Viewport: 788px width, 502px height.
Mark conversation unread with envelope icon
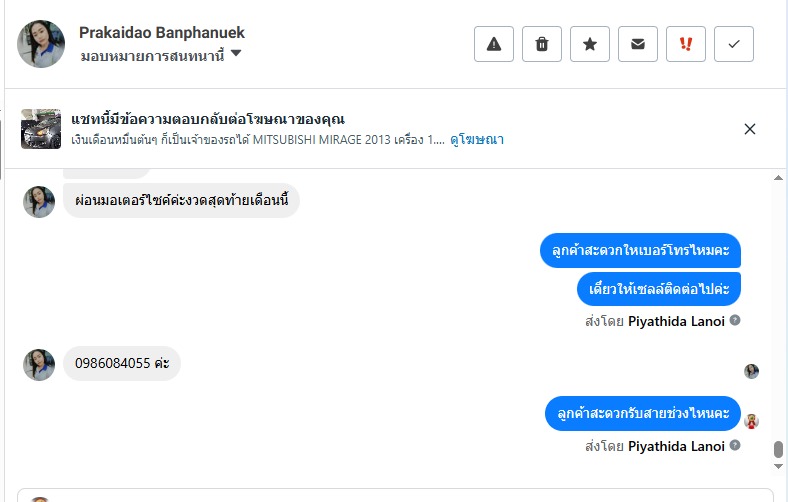638,44
